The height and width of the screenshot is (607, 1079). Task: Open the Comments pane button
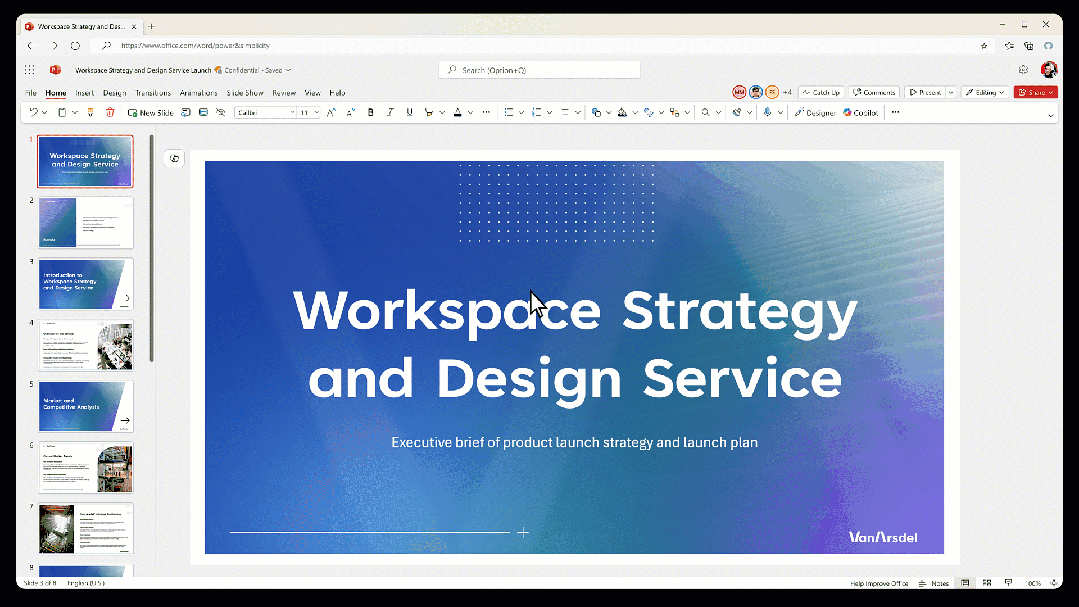(x=874, y=92)
